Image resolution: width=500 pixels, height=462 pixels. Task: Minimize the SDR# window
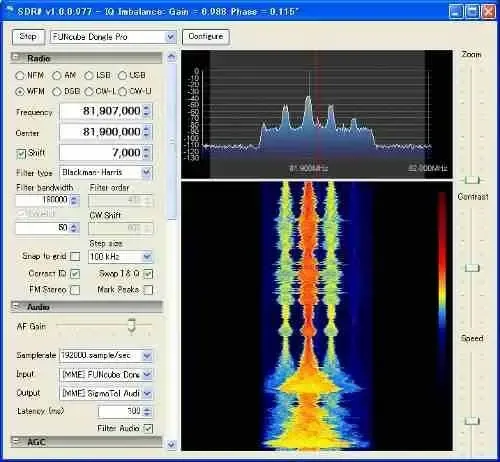point(456,12)
